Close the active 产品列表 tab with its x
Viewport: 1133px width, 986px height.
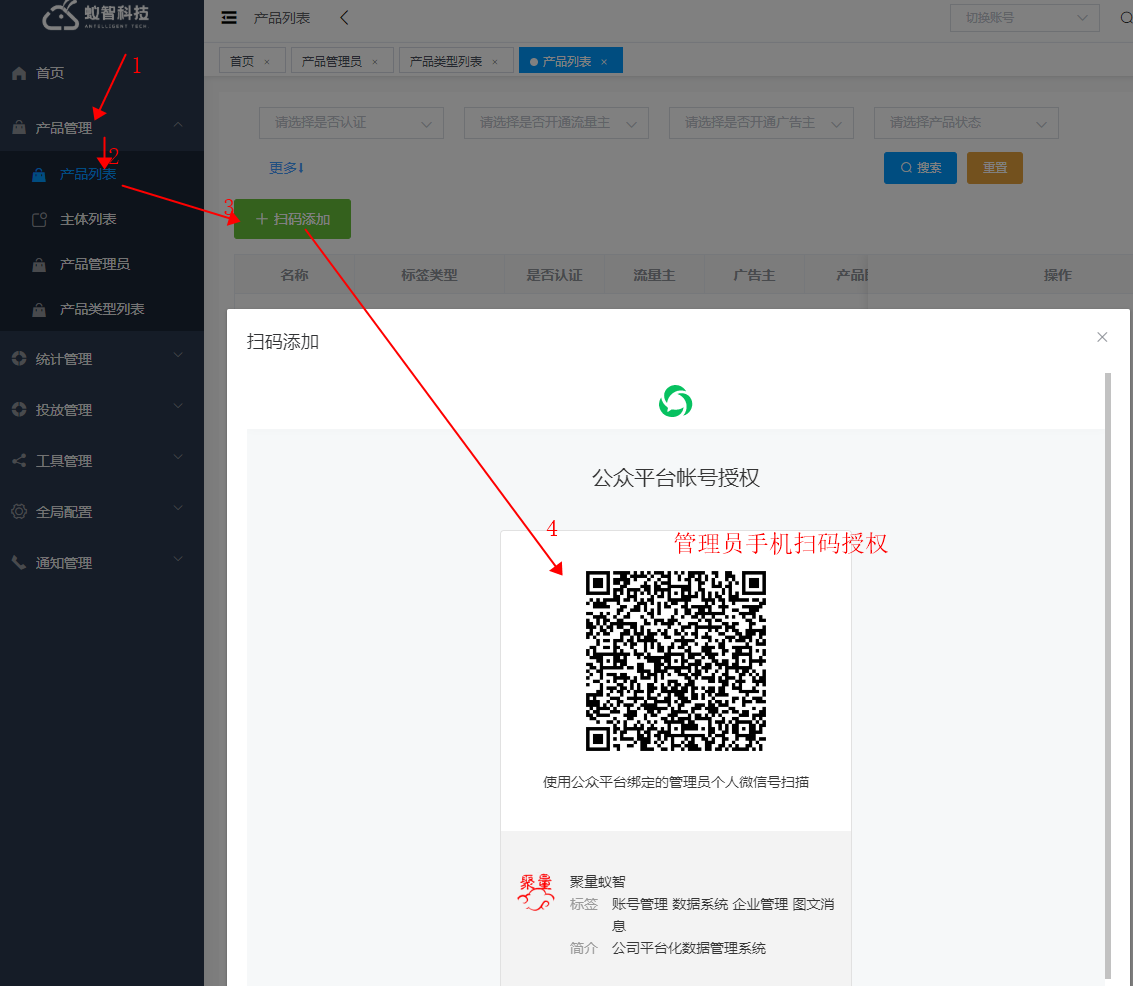click(604, 62)
